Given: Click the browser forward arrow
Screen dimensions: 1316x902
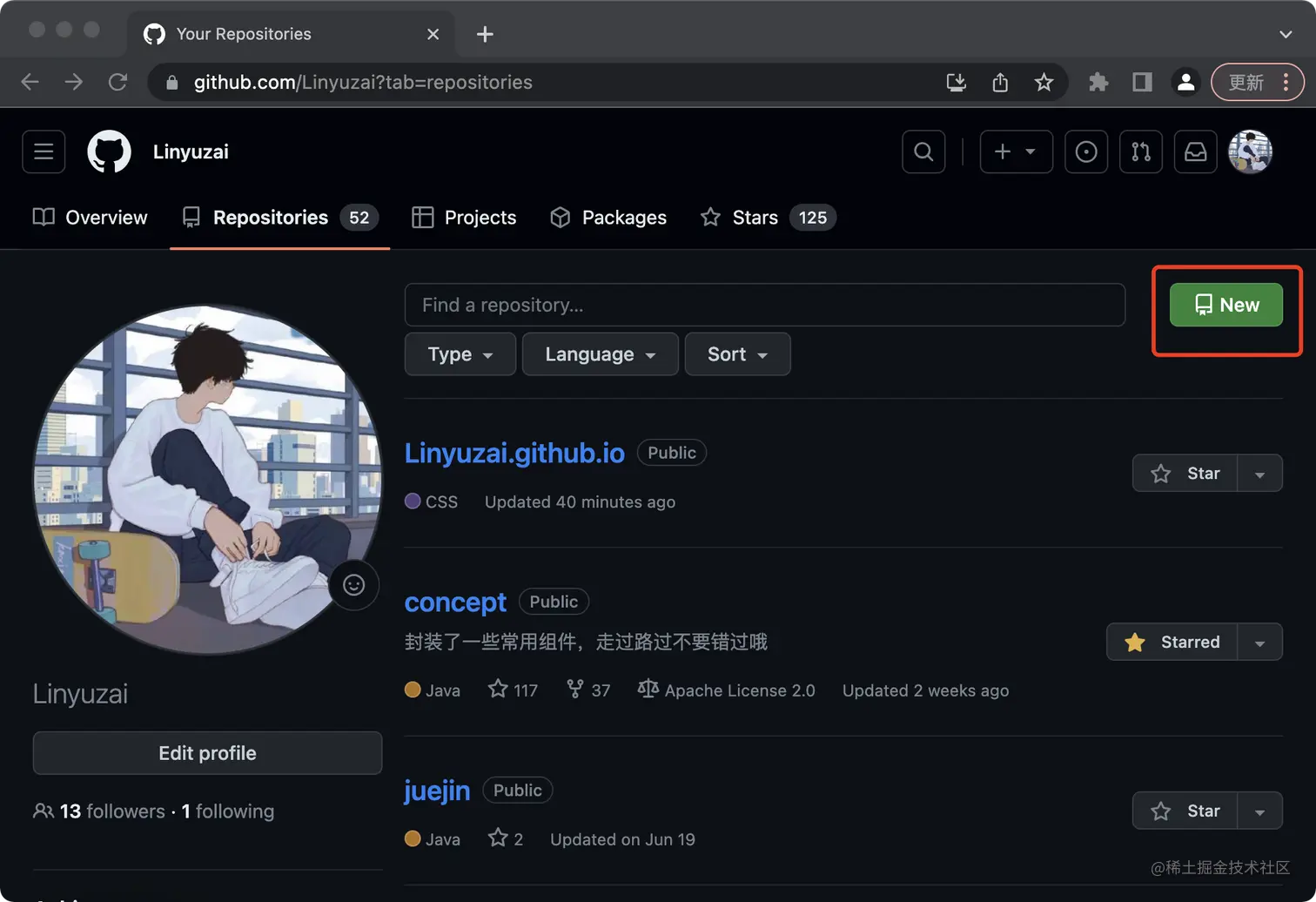Looking at the screenshot, I should tap(74, 82).
